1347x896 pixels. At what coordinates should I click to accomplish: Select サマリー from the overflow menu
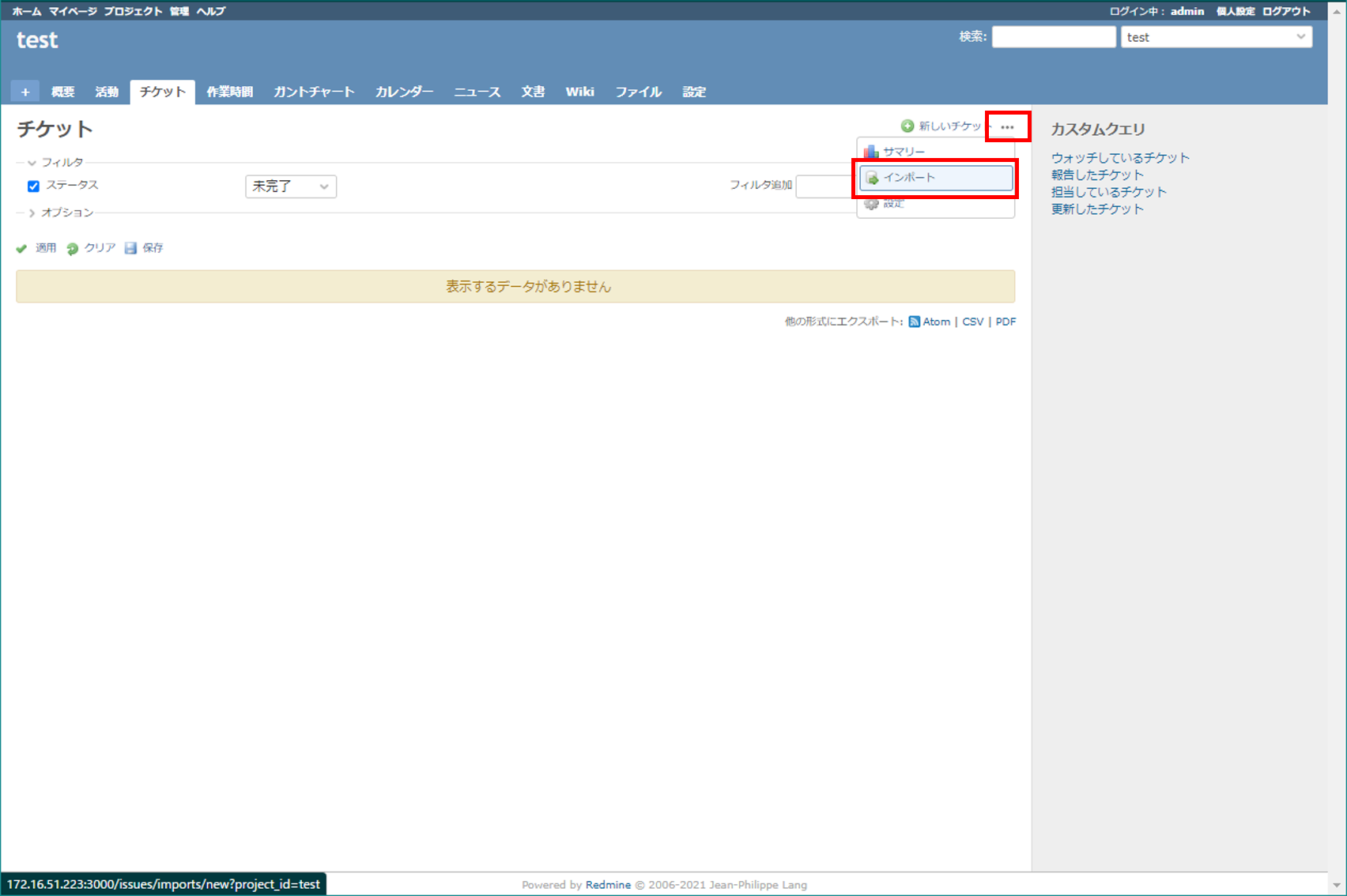(904, 151)
